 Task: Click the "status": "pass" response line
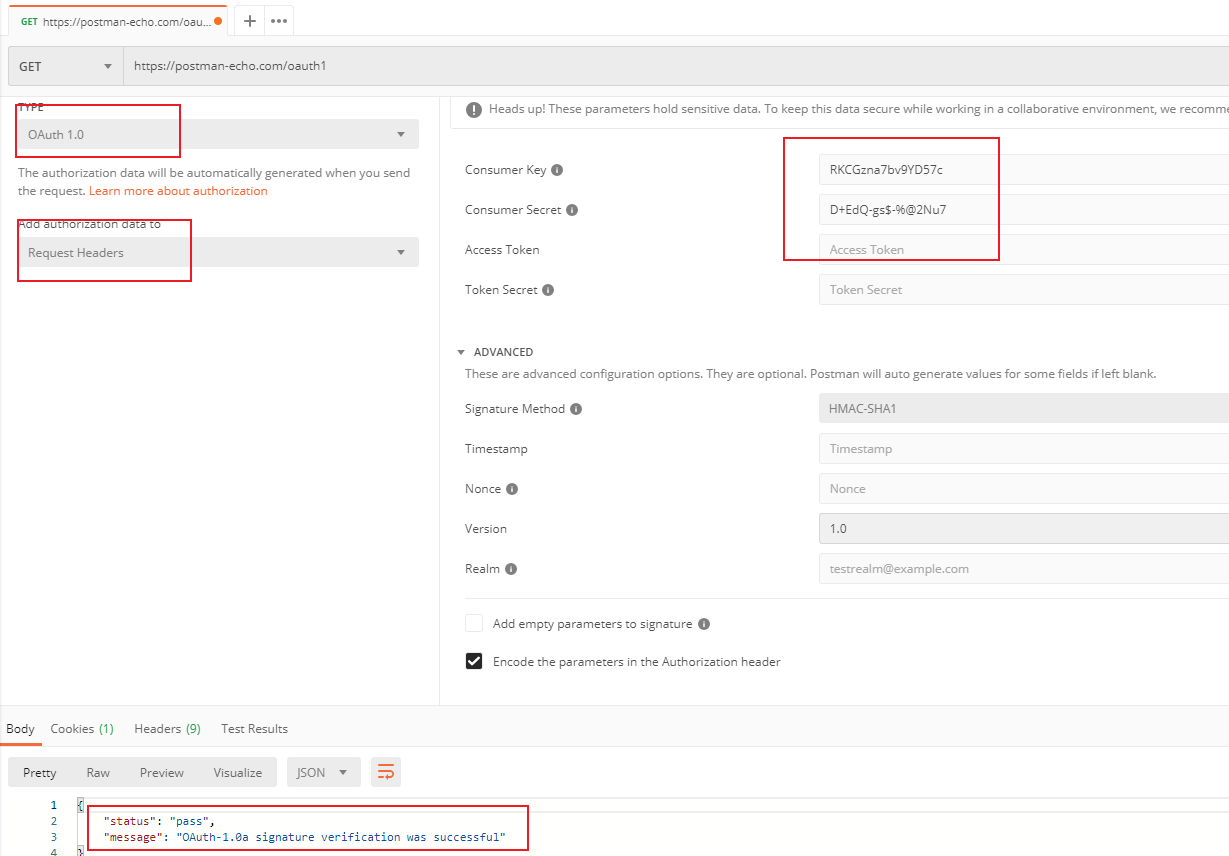point(159,821)
